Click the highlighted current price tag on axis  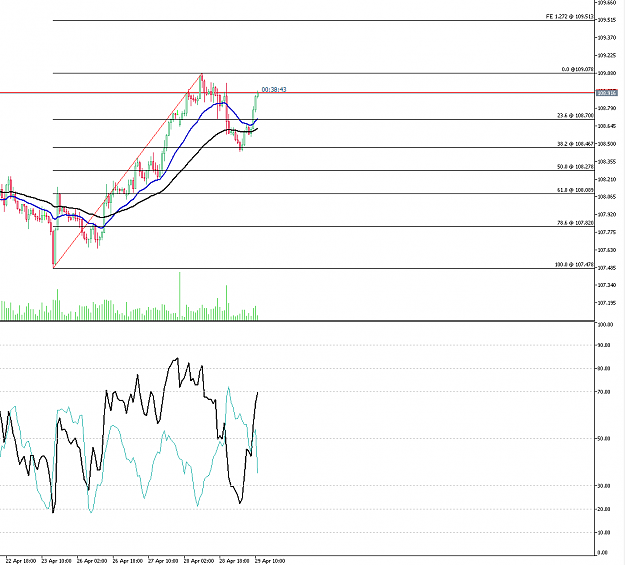click(606, 93)
